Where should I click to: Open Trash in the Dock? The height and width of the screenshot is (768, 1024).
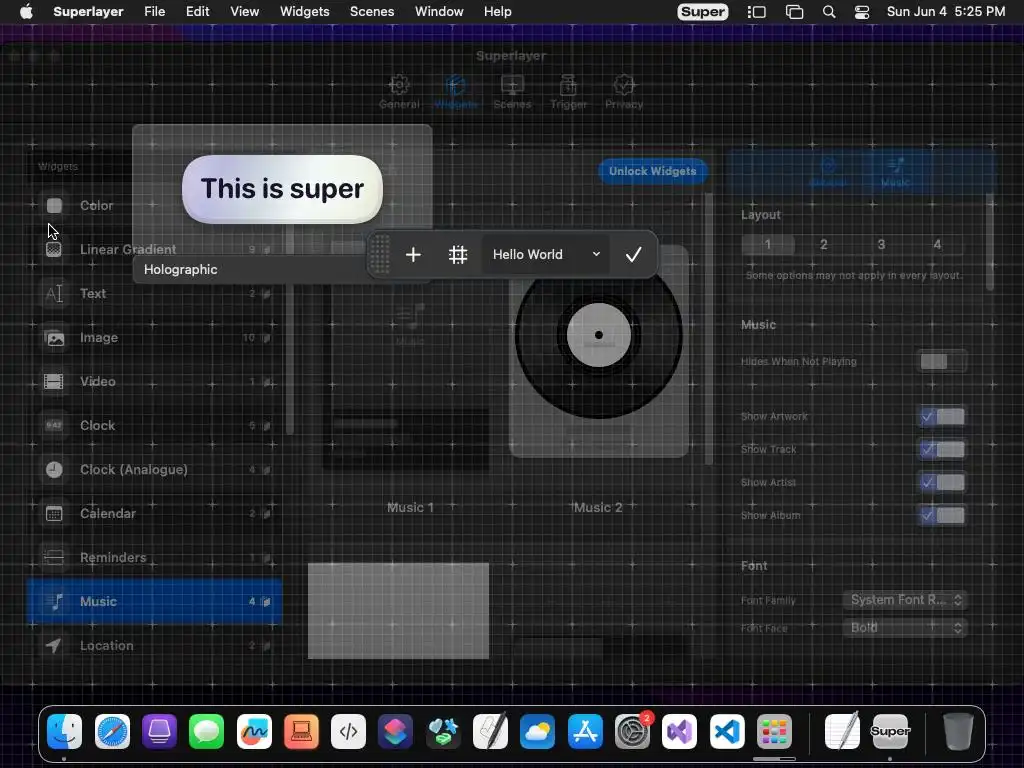pyautogui.click(x=958, y=731)
